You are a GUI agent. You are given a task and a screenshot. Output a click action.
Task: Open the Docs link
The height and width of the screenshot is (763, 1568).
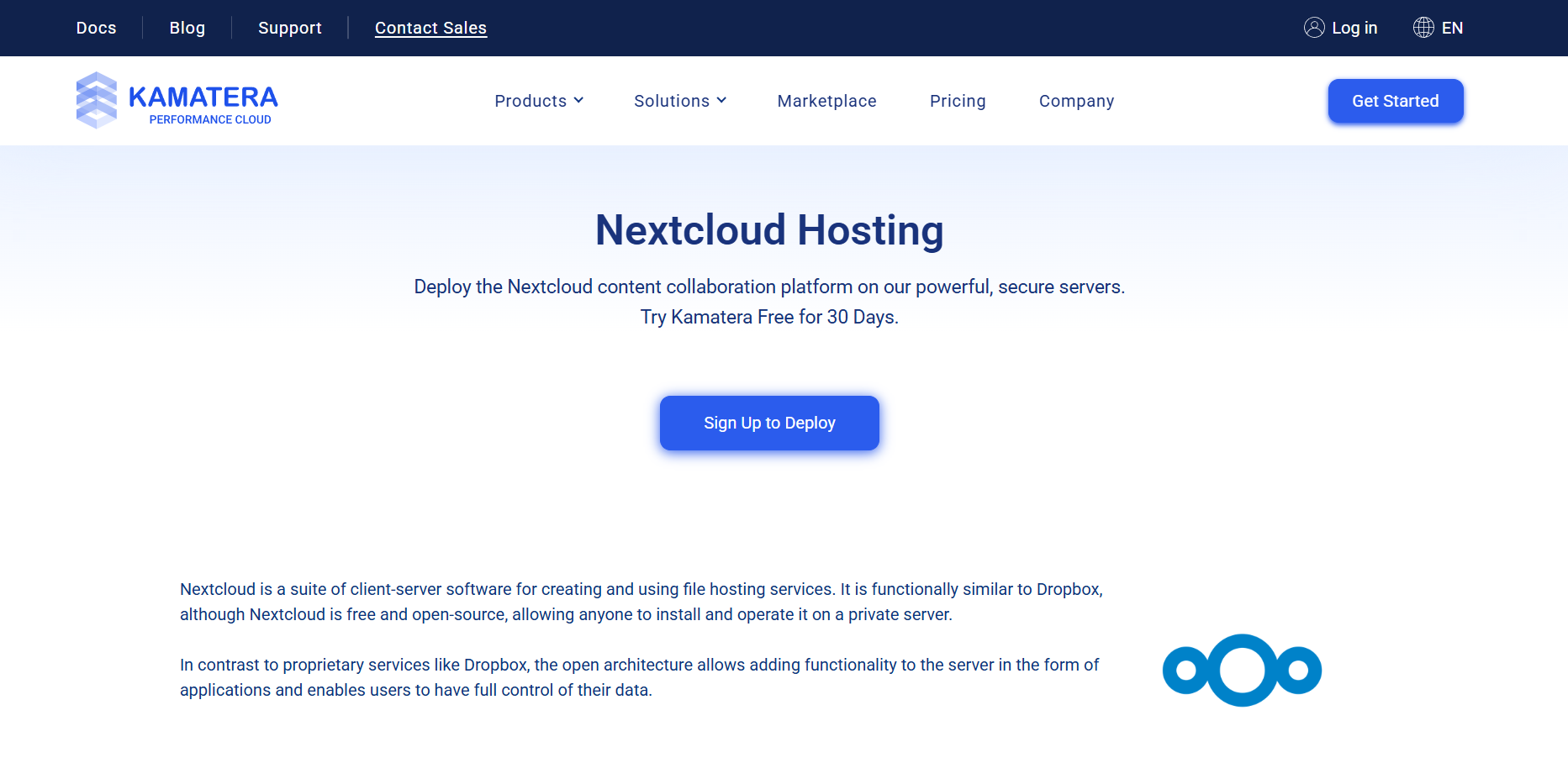97,28
